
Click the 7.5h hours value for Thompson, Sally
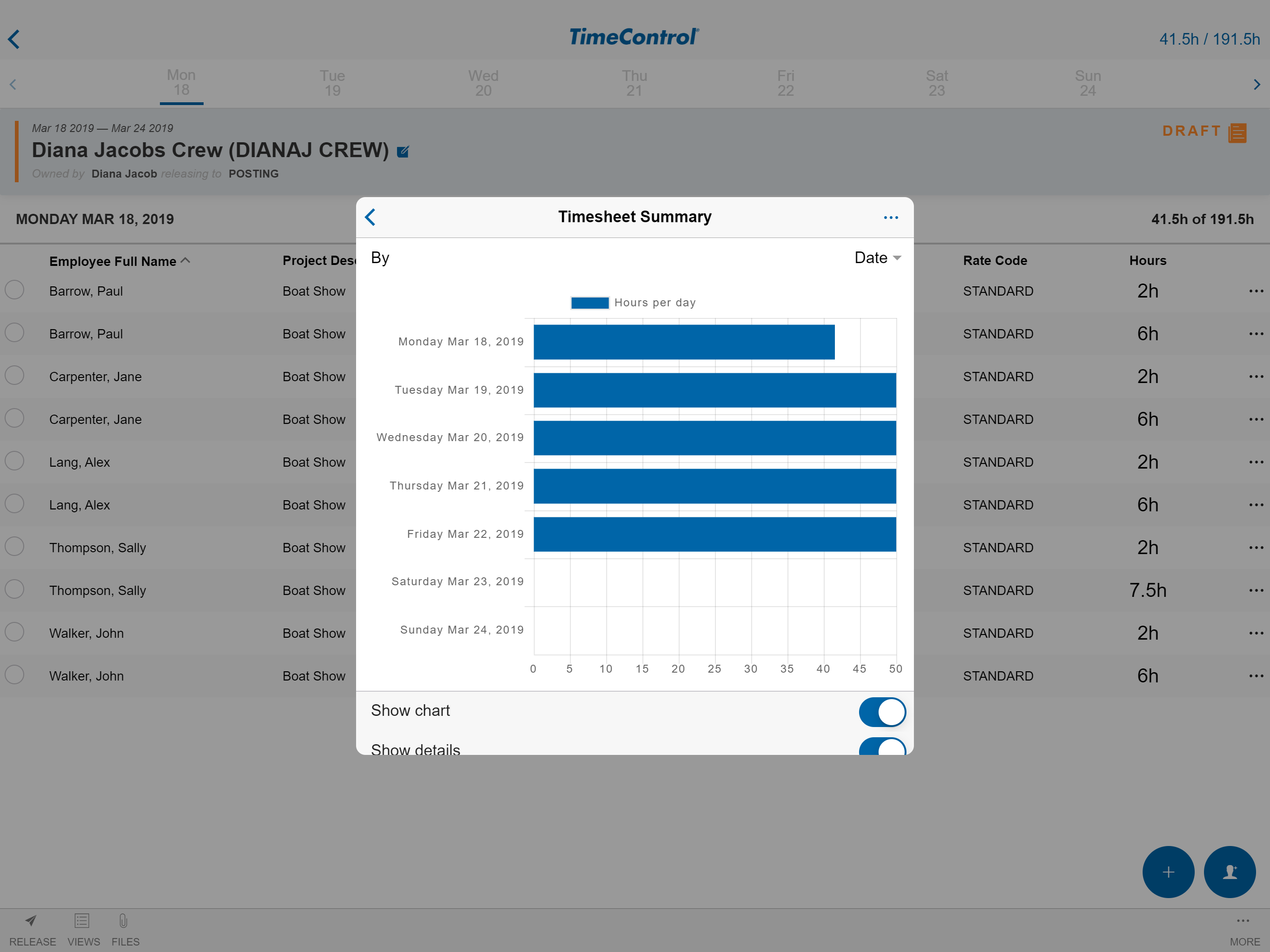coord(1148,590)
